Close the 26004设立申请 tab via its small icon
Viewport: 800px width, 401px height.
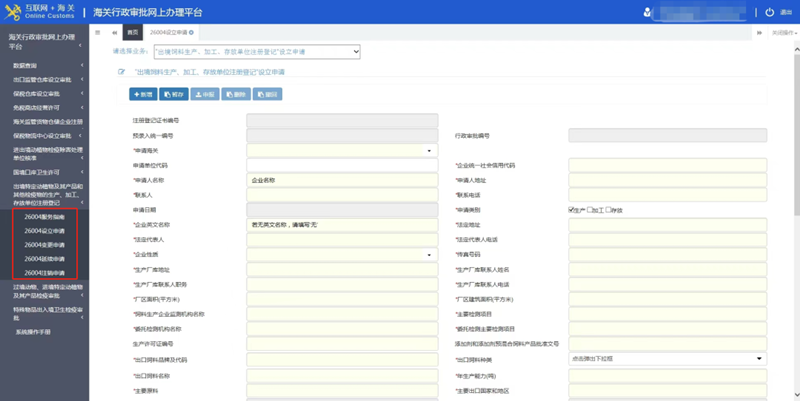tap(191, 32)
